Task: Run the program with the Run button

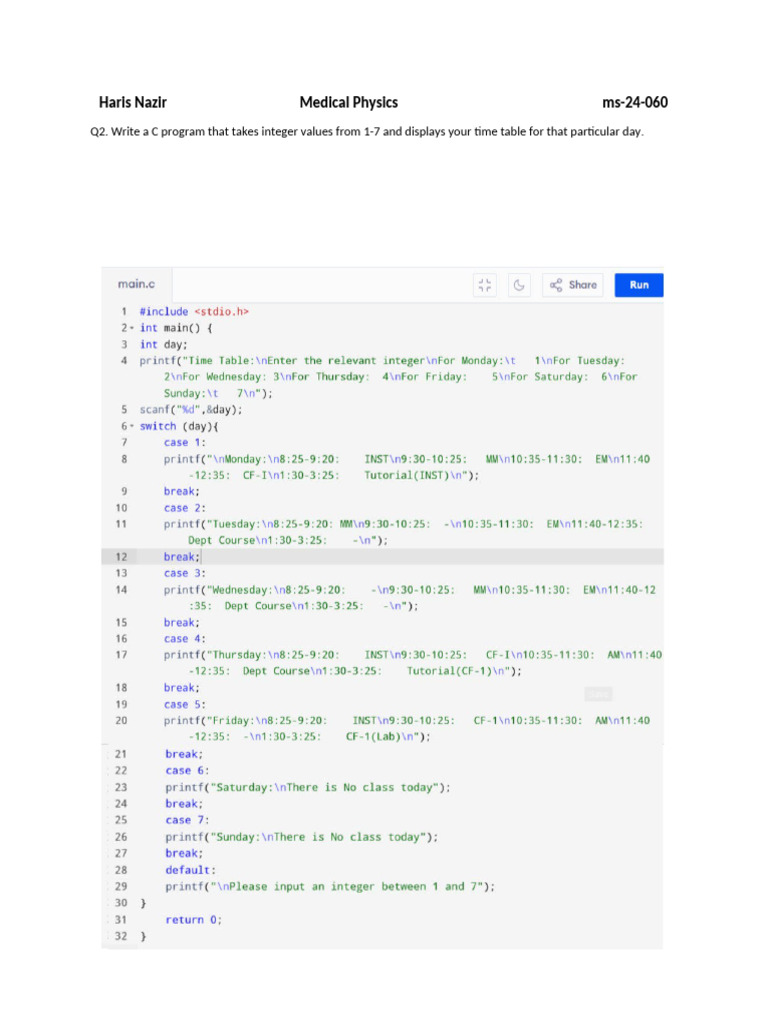Action: 639,285
